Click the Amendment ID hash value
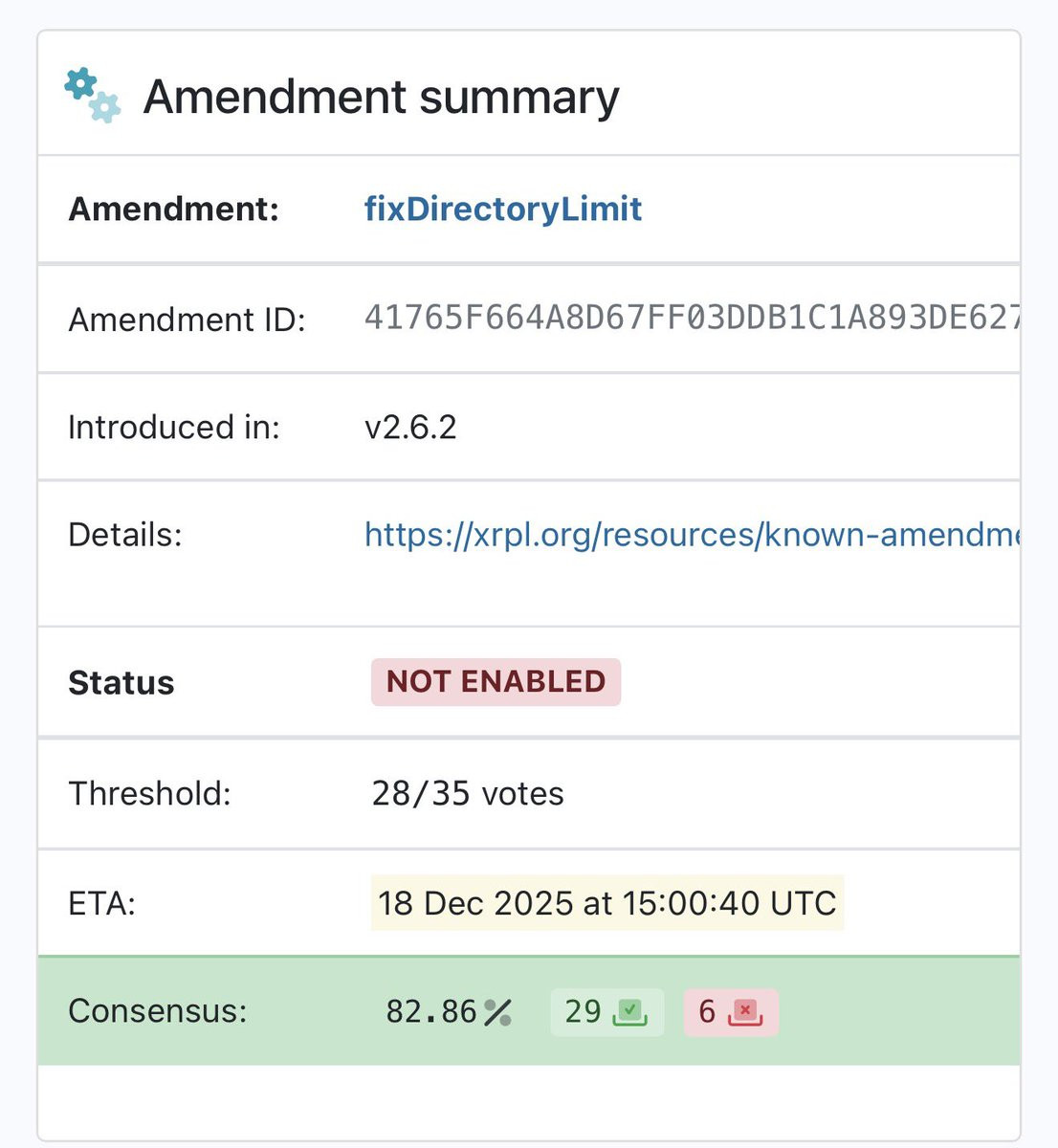1058x1148 pixels. coord(691,318)
